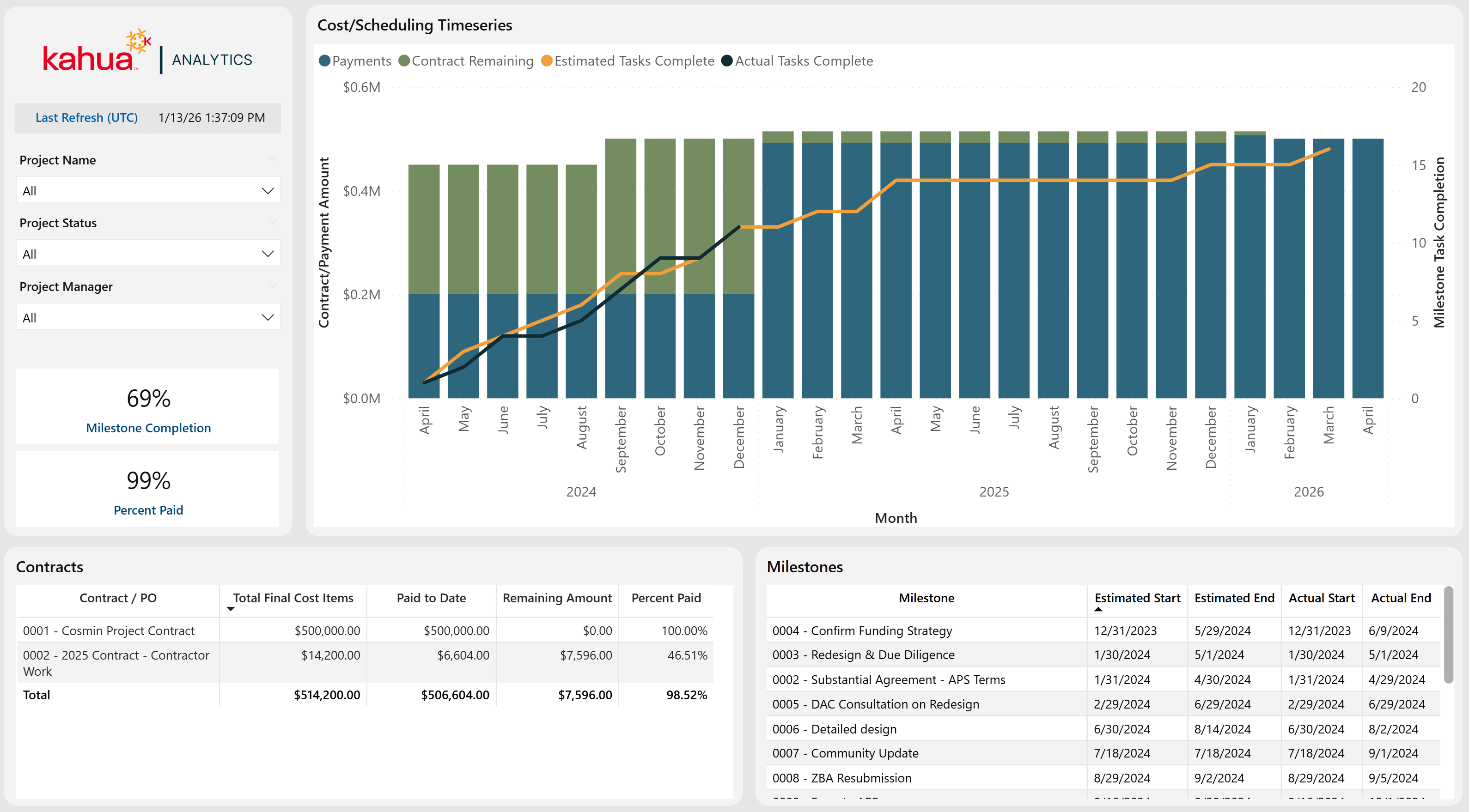The image size is (1469, 812).
Task: Select the Cosmin Project Contract row
Action: coord(108,631)
